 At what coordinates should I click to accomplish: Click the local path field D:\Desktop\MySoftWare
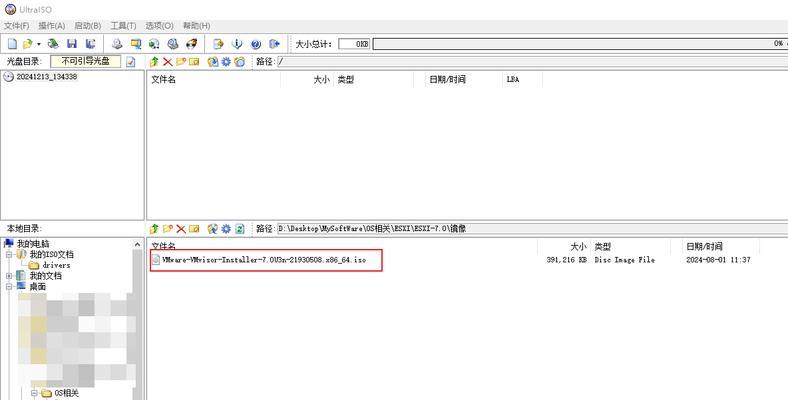tap(532, 229)
